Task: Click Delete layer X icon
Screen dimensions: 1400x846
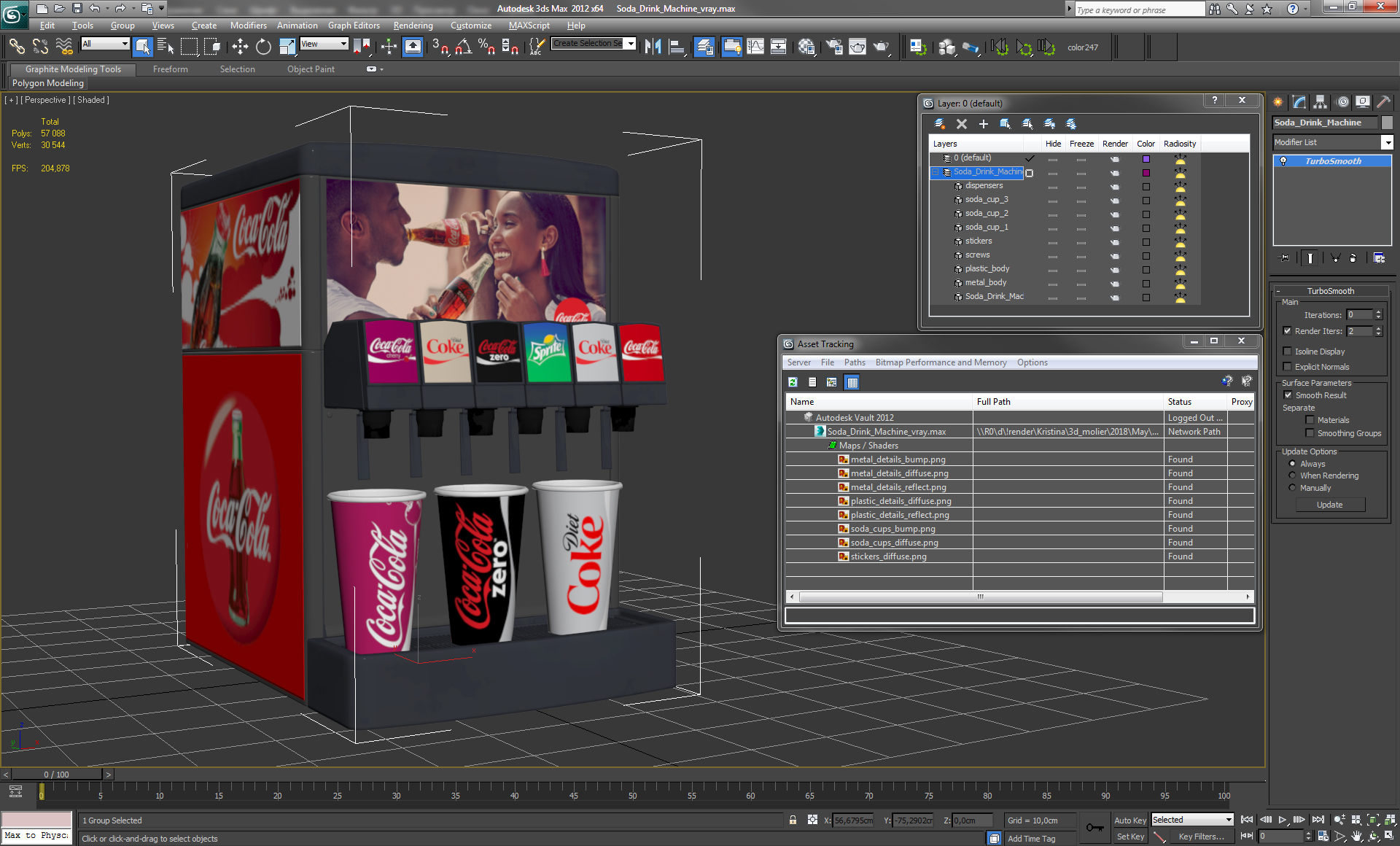Action: click(961, 124)
